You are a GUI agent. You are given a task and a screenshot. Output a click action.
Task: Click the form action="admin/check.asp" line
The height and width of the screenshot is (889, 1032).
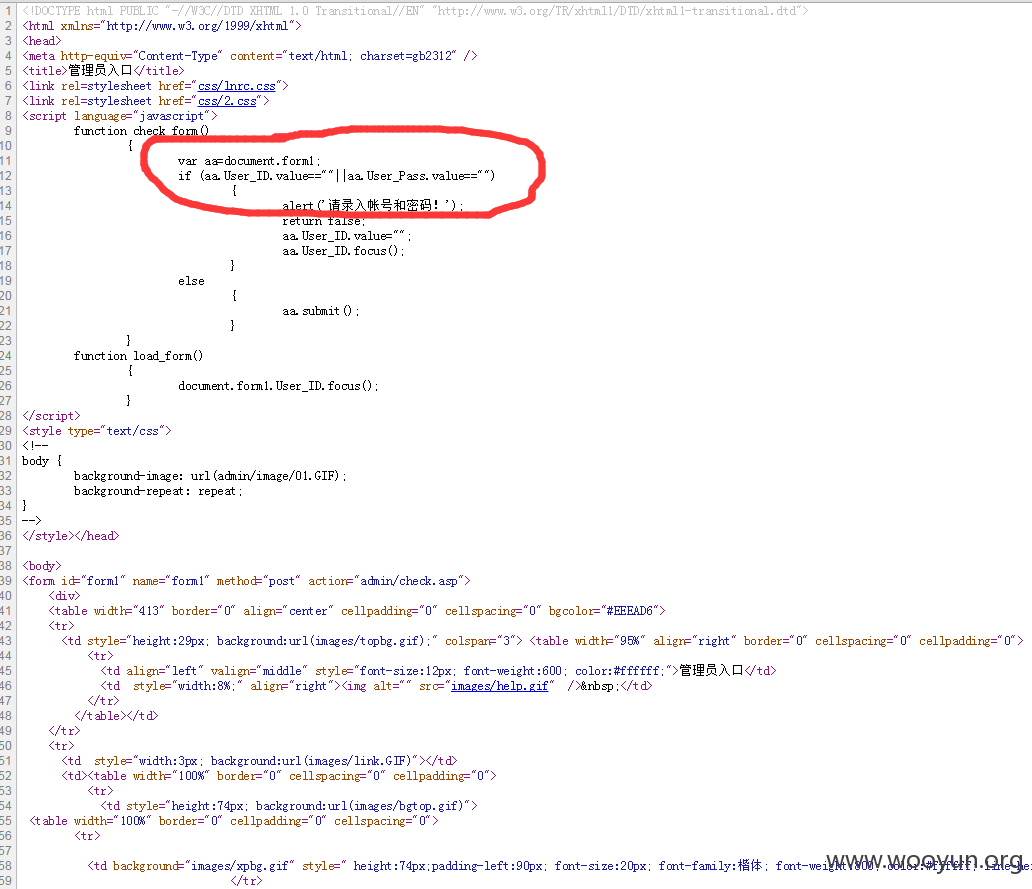tap(247, 582)
